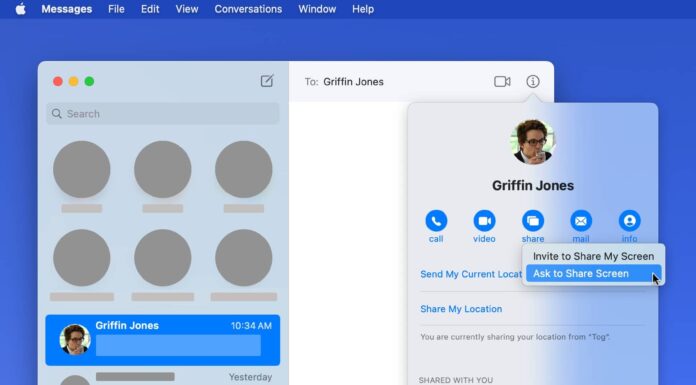The width and height of the screenshot is (696, 385).
Task: Open the File menu
Action: coord(116,9)
